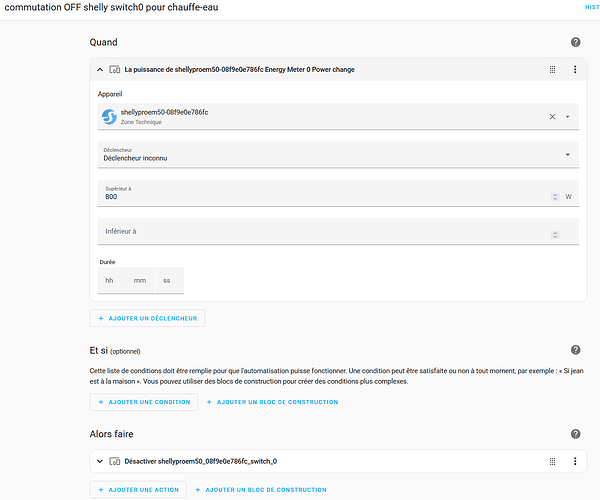600x500 pixels.
Task: Click Ajouter une condition button
Action: point(142,402)
